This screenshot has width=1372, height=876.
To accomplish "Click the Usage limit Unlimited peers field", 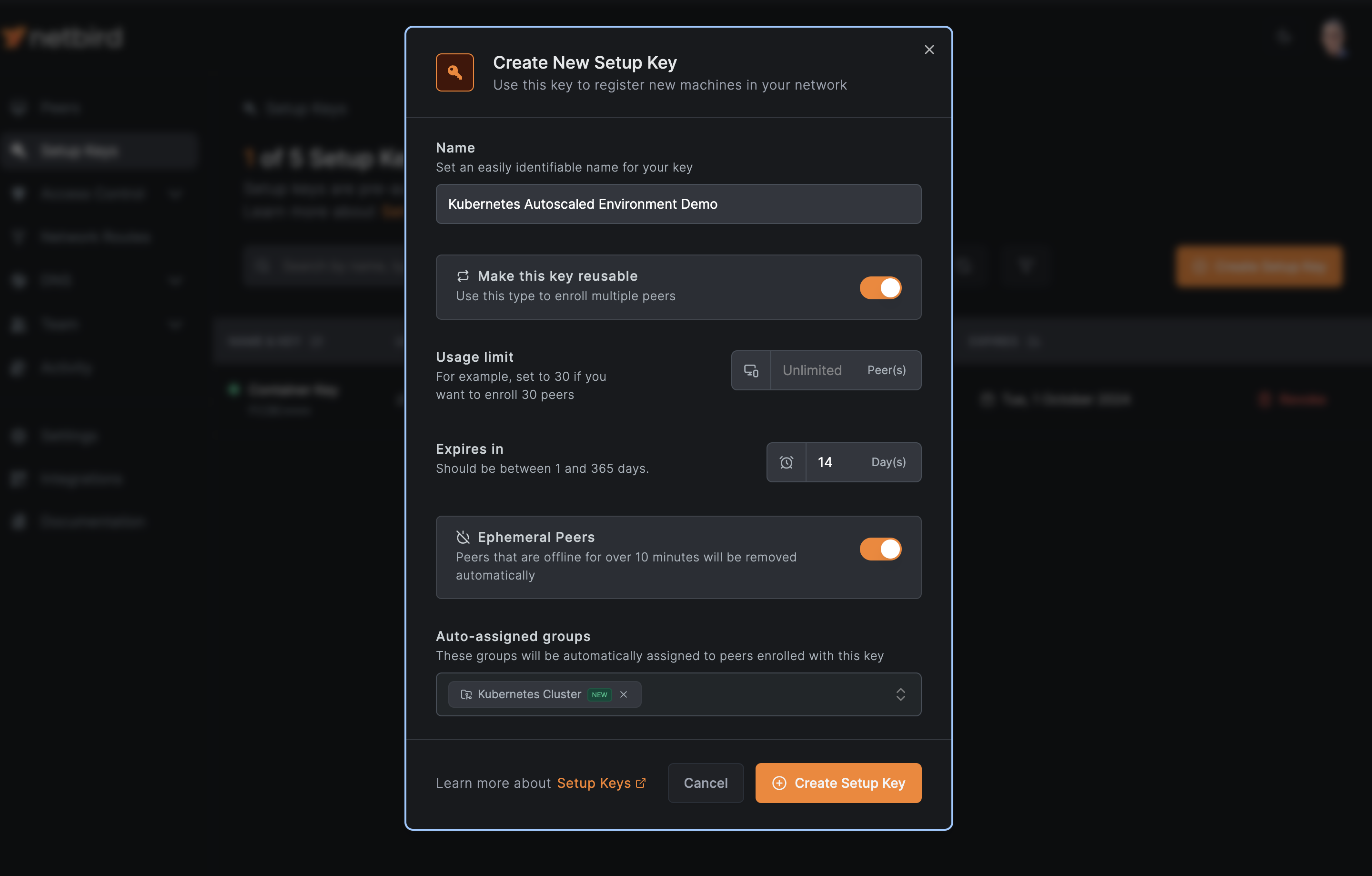I will [x=815, y=370].
